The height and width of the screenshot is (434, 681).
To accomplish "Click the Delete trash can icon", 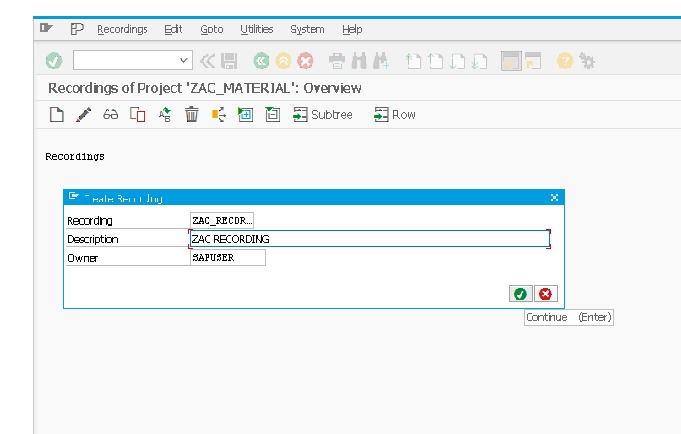I will click(192, 115).
